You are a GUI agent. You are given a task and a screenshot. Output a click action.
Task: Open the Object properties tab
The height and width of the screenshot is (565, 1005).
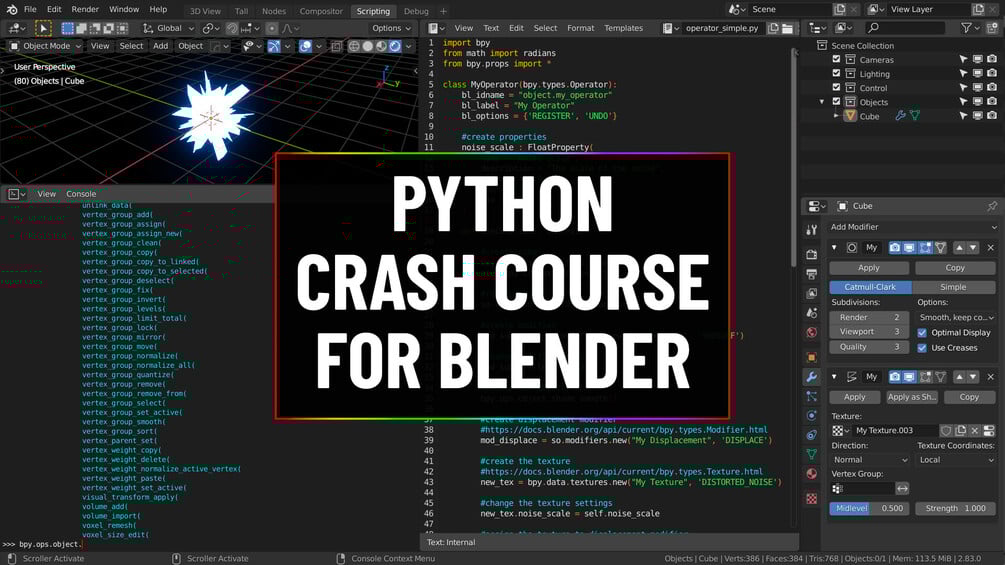[811, 357]
